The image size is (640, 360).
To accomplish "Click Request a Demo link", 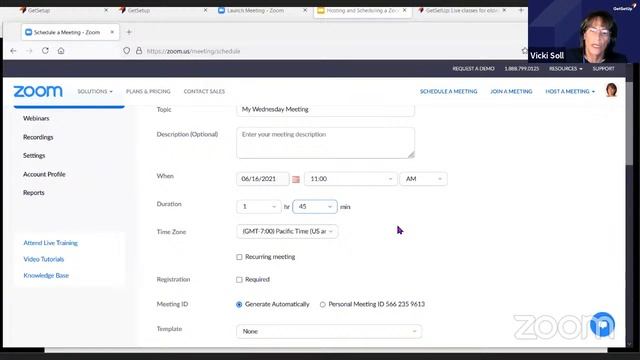I will click(473, 69).
